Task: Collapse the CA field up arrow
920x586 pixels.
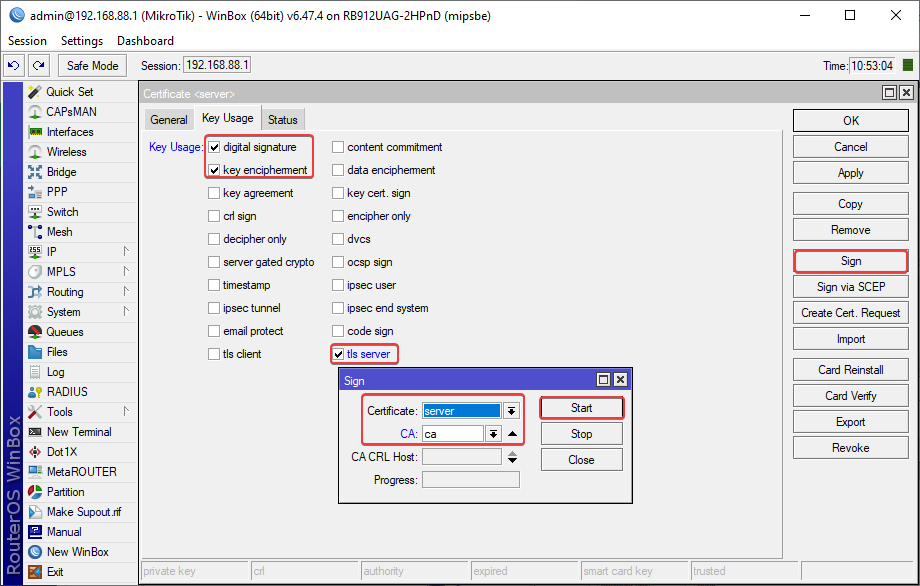Action: 513,434
